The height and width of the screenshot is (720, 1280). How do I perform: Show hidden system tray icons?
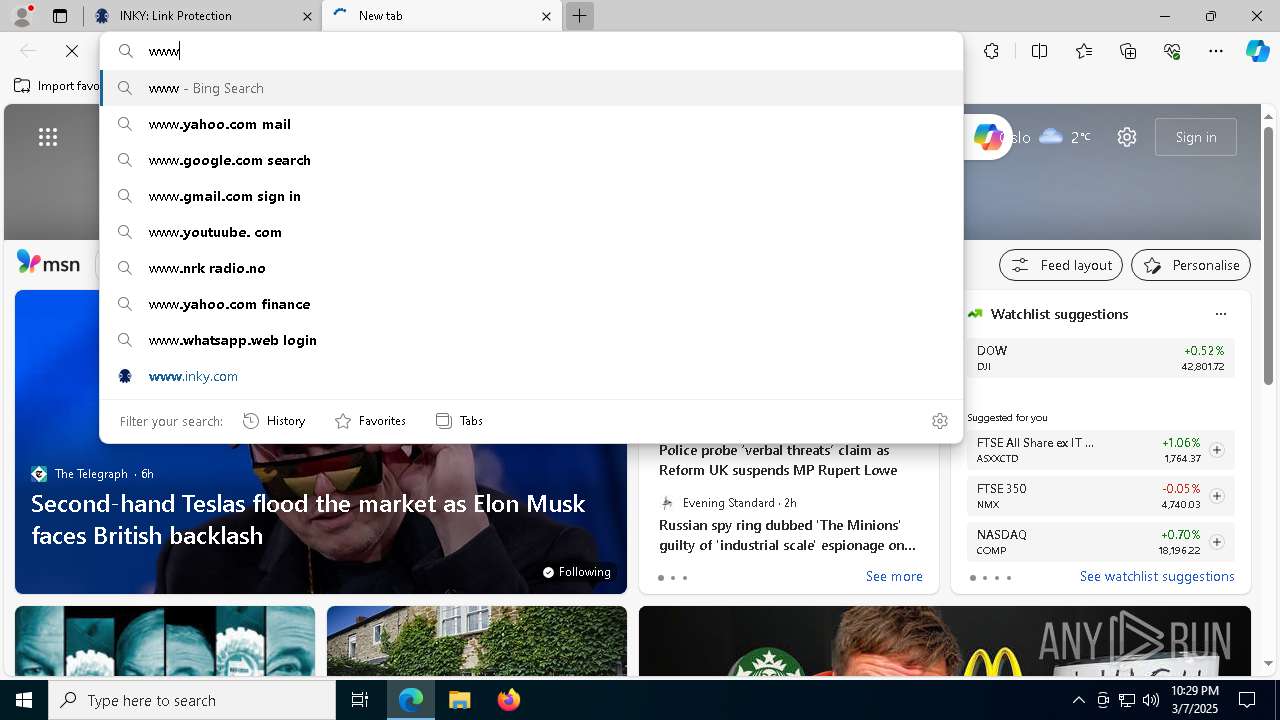[x=1078, y=700]
